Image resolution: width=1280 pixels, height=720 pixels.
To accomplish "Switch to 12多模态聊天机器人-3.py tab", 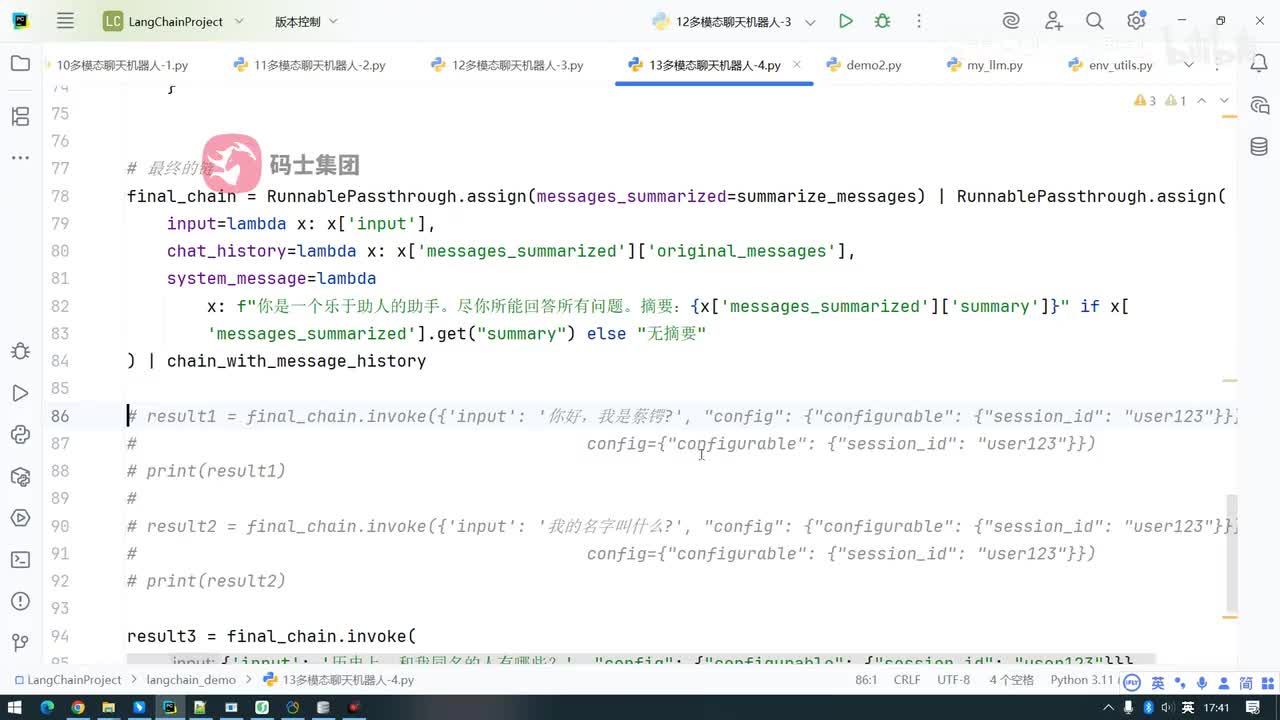I will pyautogui.click(x=507, y=65).
